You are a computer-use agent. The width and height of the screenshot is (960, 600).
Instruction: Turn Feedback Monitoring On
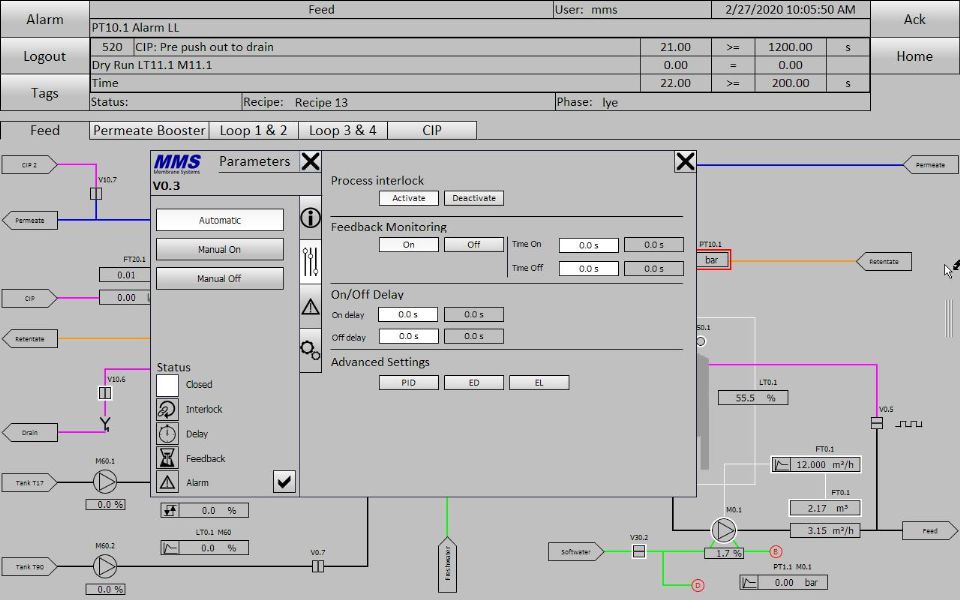point(408,244)
